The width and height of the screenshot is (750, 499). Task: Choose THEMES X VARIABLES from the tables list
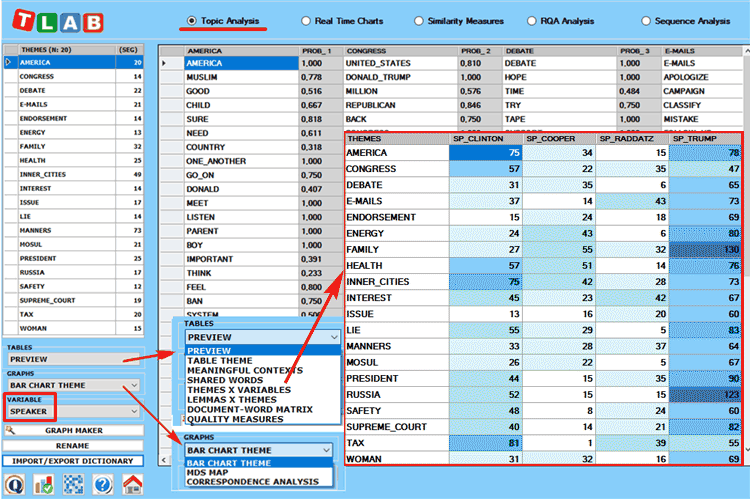[x=239, y=390]
